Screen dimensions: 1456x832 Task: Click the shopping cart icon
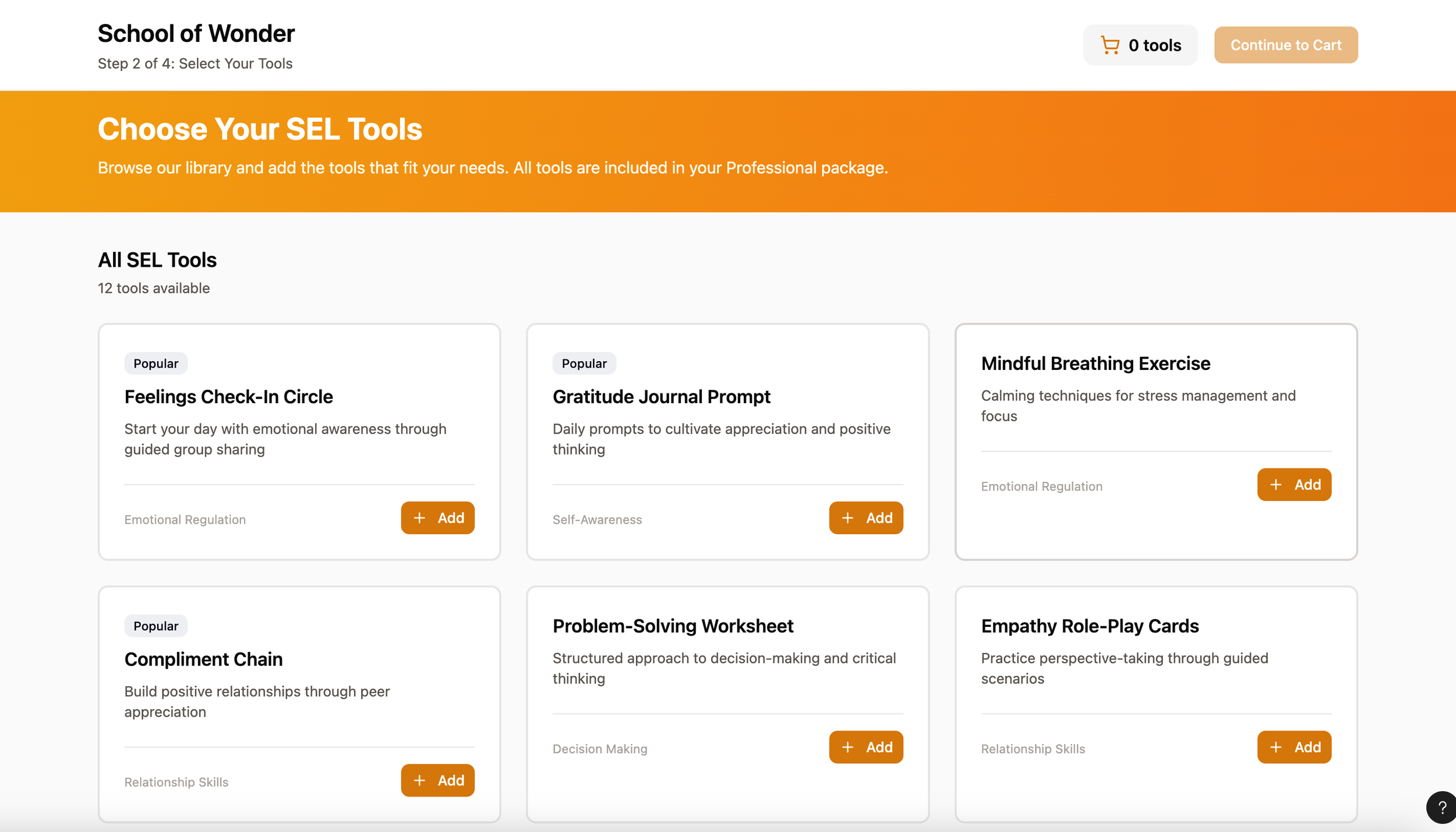click(x=1109, y=45)
